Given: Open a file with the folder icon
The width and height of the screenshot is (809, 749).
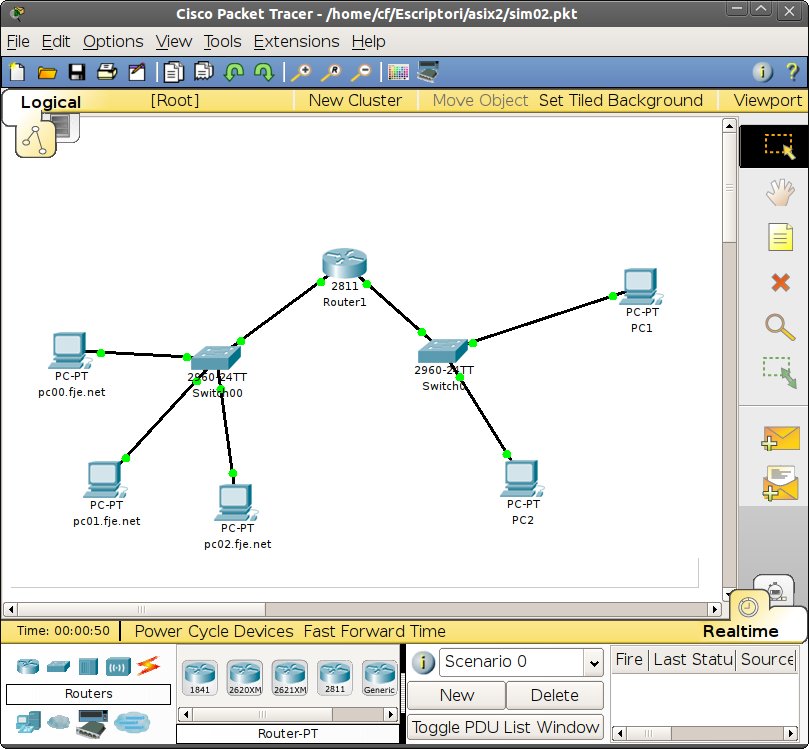Looking at the screenshot, I should (47, 73).
